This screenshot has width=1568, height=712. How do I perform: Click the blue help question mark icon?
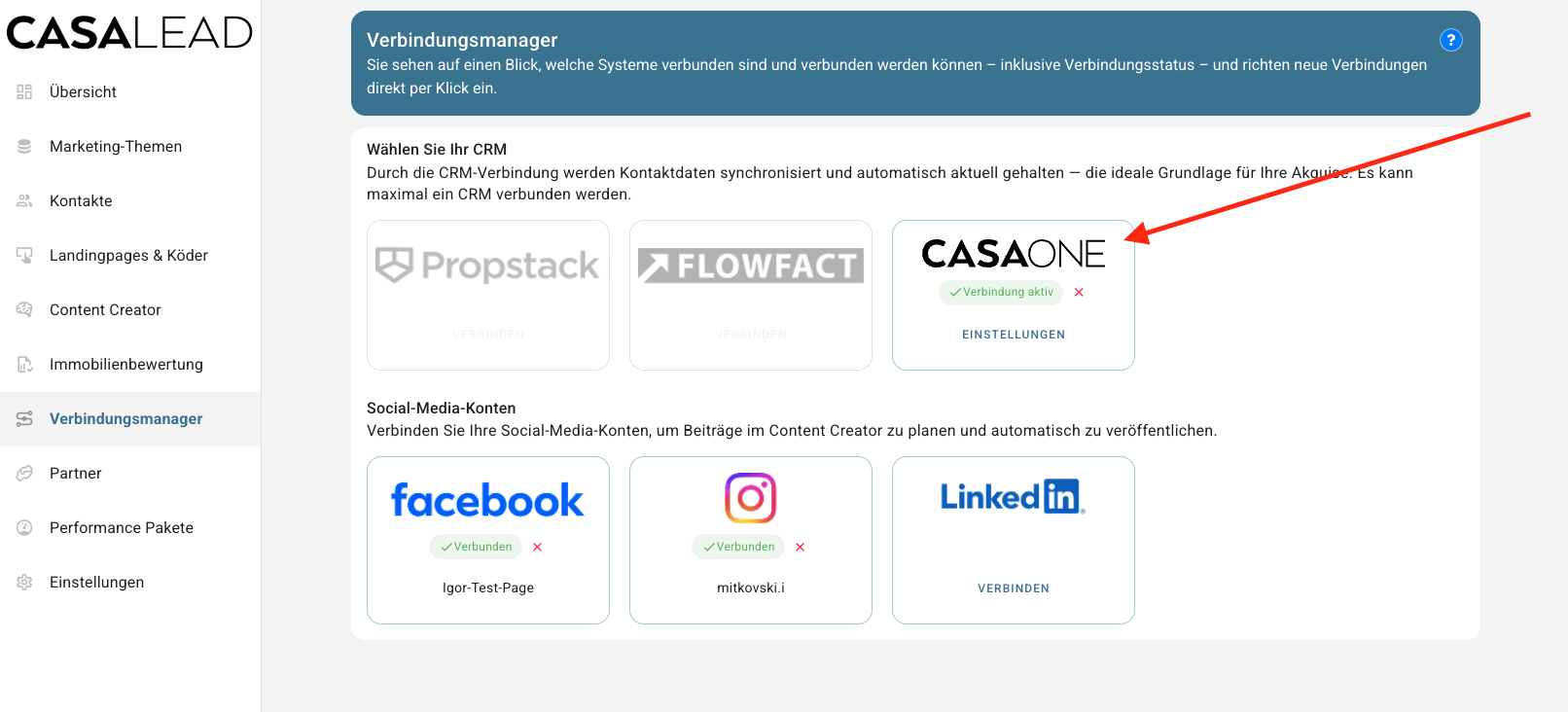point(1450,40)
